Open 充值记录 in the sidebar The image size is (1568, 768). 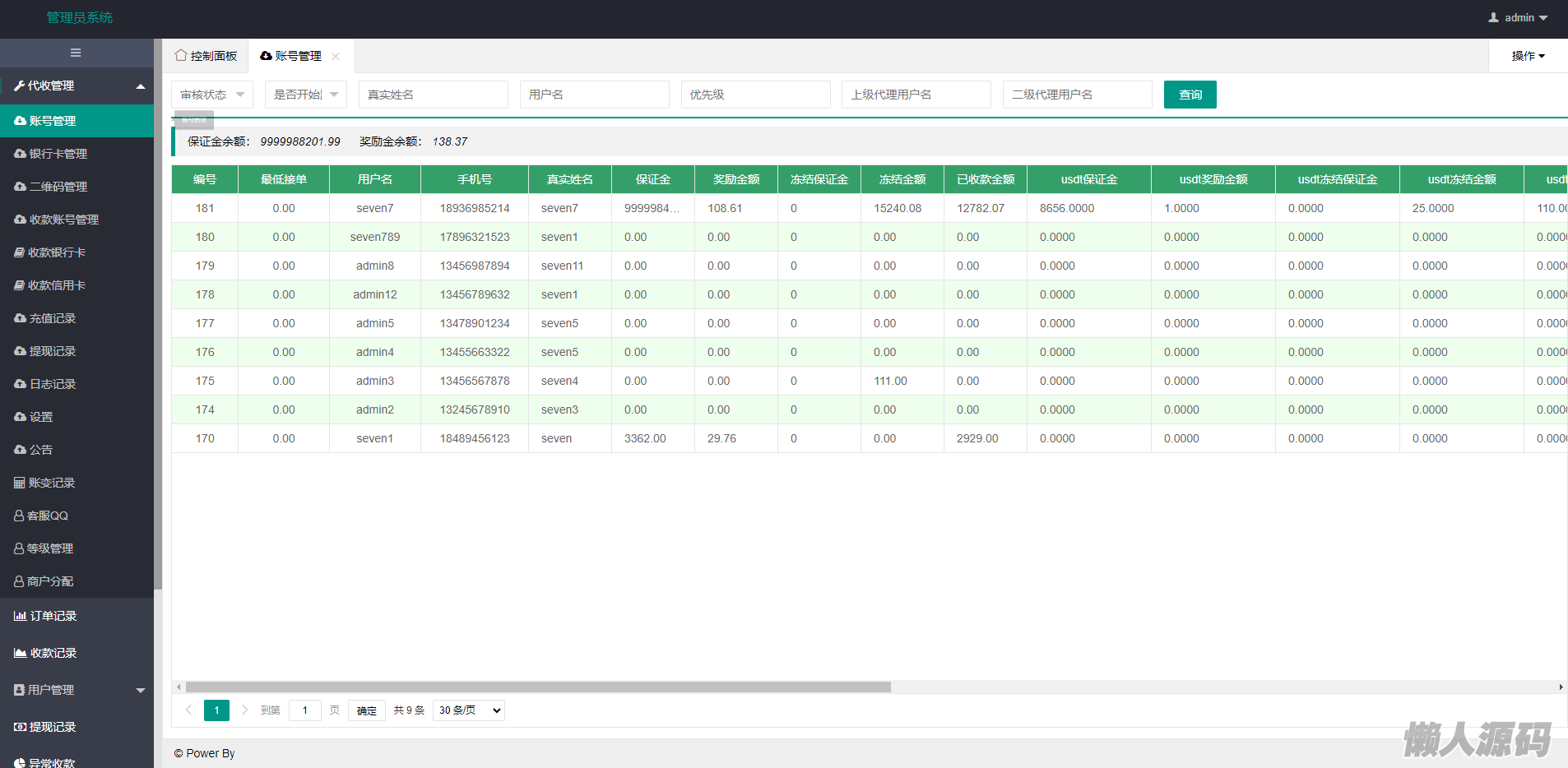52,318
